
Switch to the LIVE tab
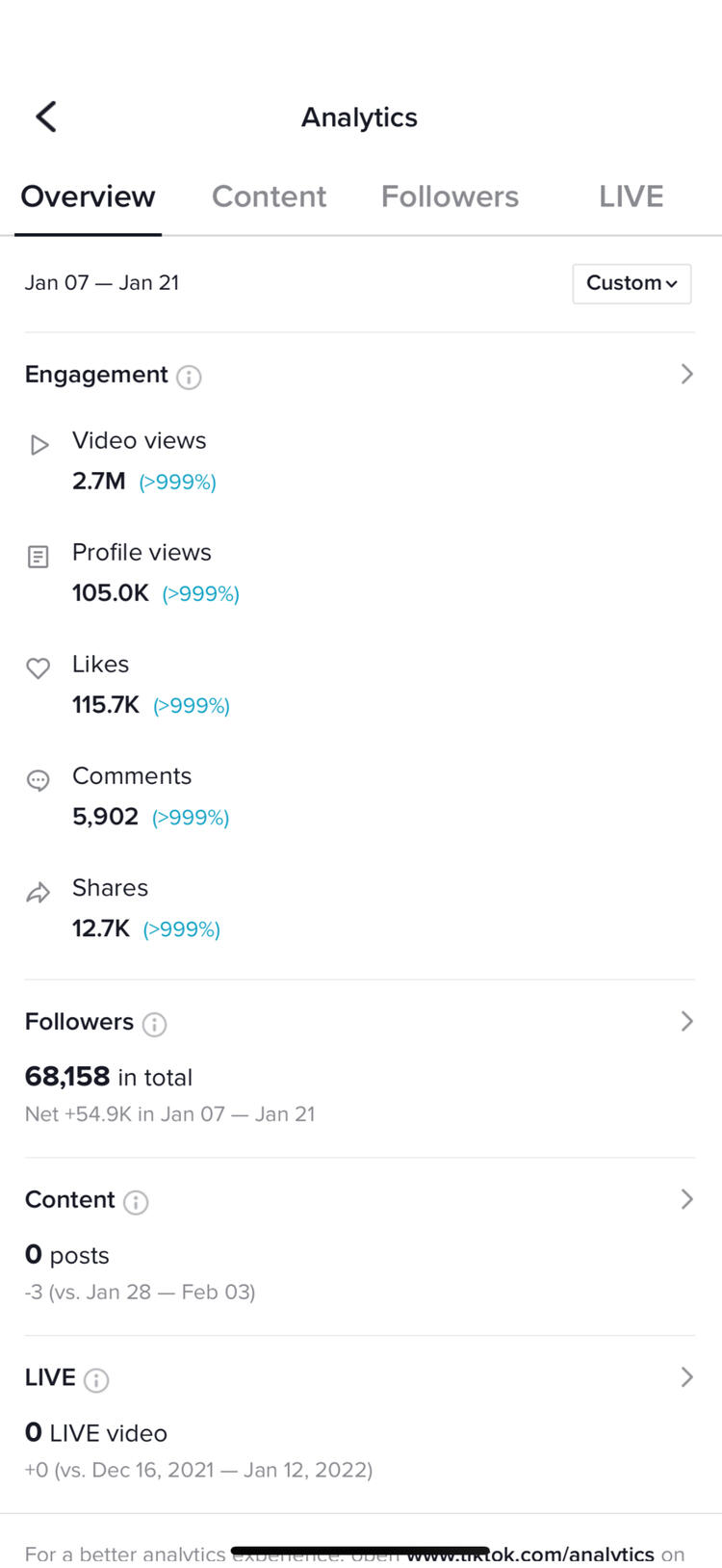click(631, 196)
